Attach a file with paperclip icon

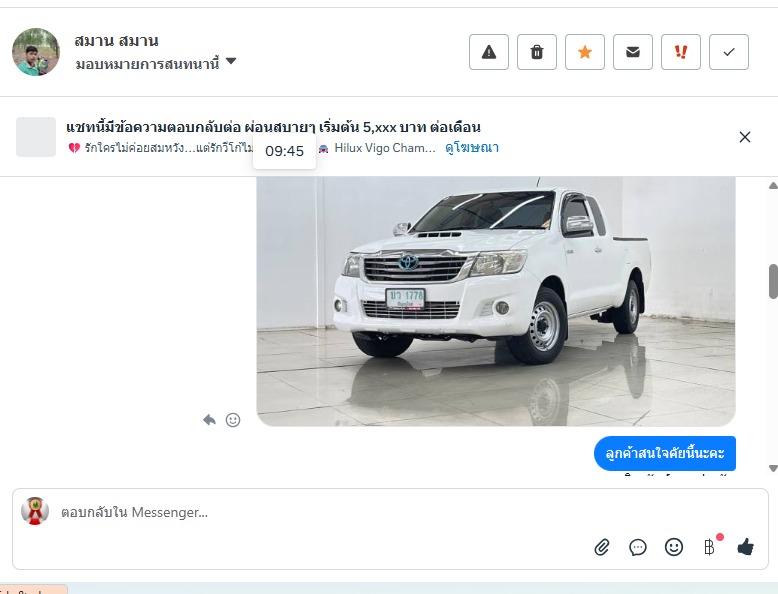[602, 547]
